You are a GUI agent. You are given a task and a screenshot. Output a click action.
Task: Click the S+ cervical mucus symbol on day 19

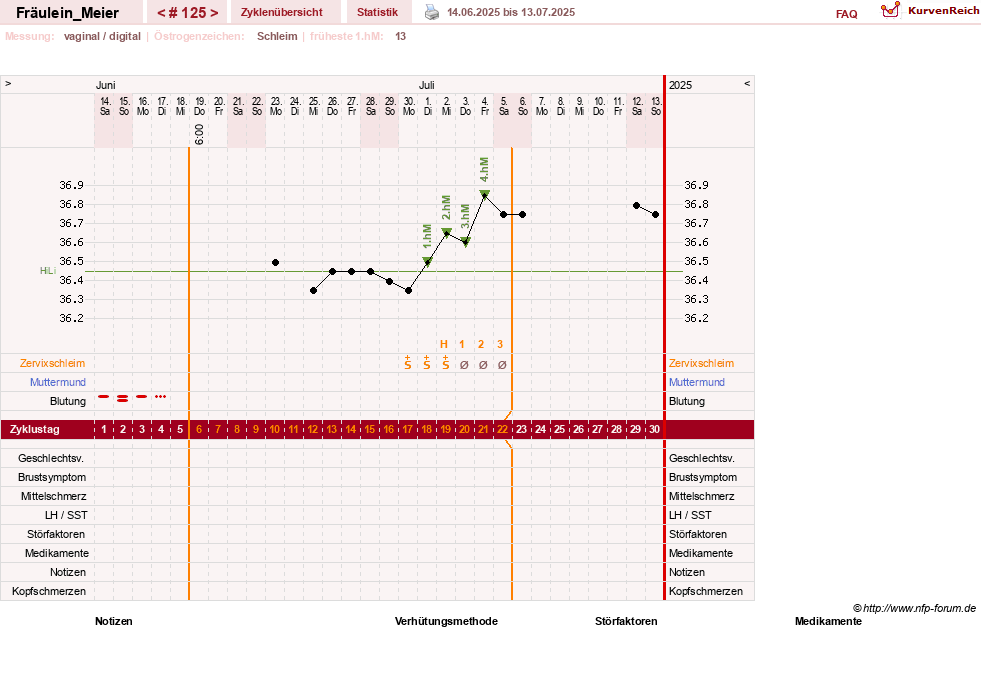445,362
